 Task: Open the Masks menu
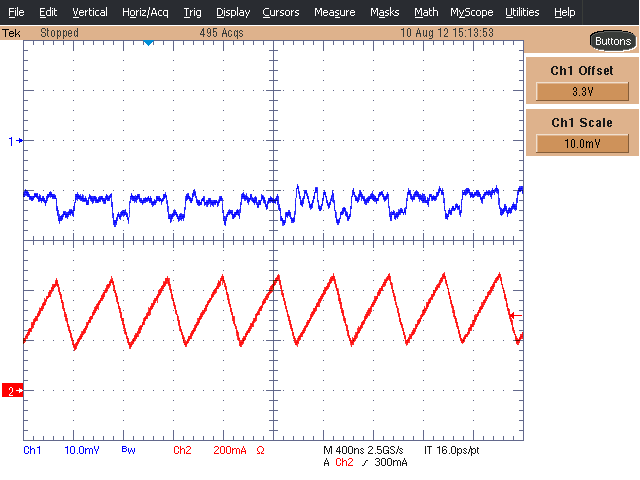click(x=384, y=12)
